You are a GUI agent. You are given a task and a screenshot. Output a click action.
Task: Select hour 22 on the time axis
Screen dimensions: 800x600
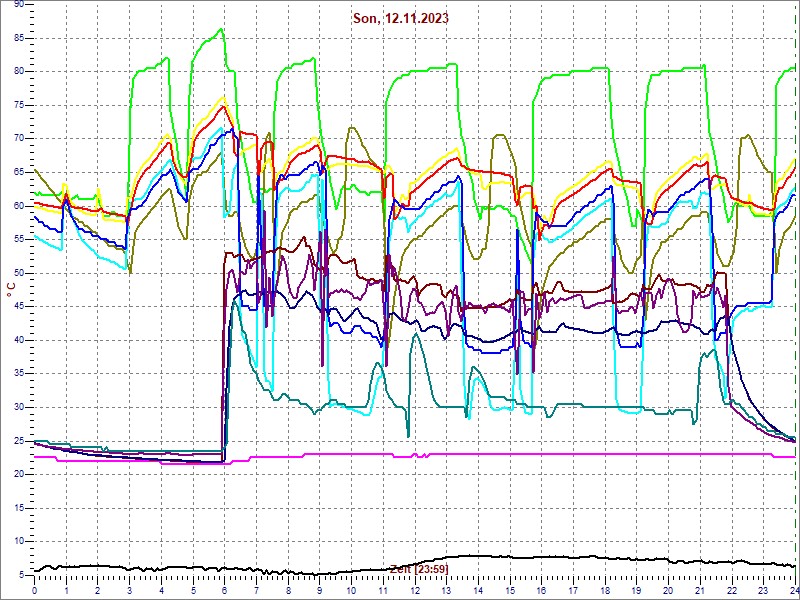point(732,590)
